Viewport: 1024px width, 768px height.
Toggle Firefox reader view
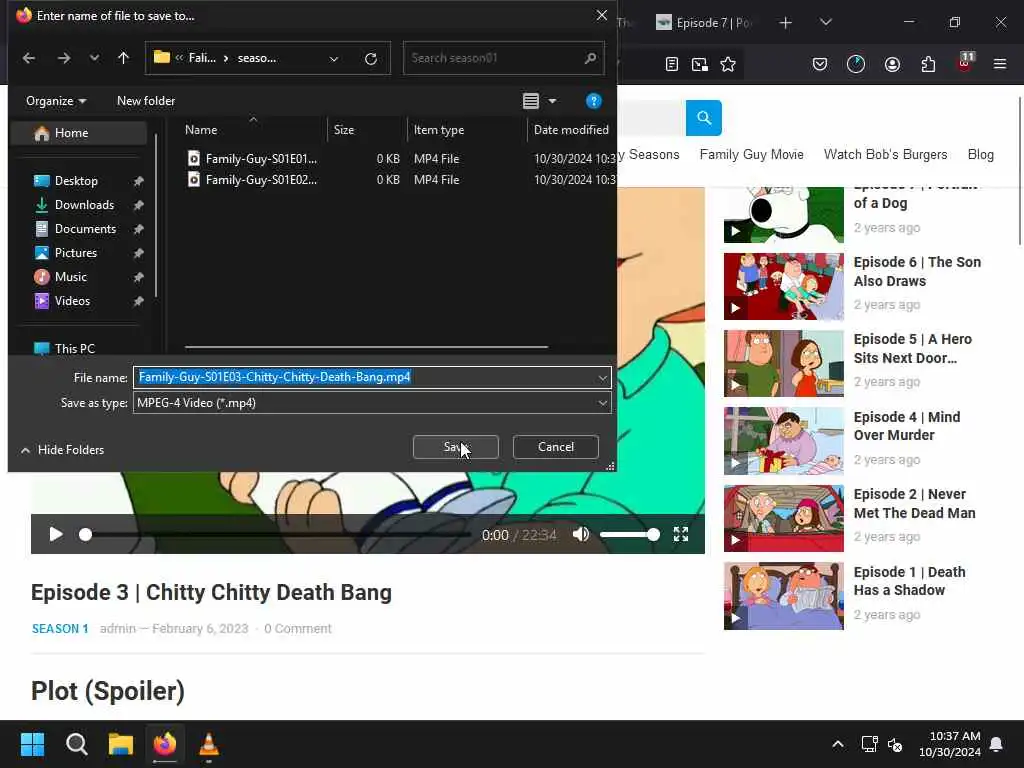[x=671, y=64]
